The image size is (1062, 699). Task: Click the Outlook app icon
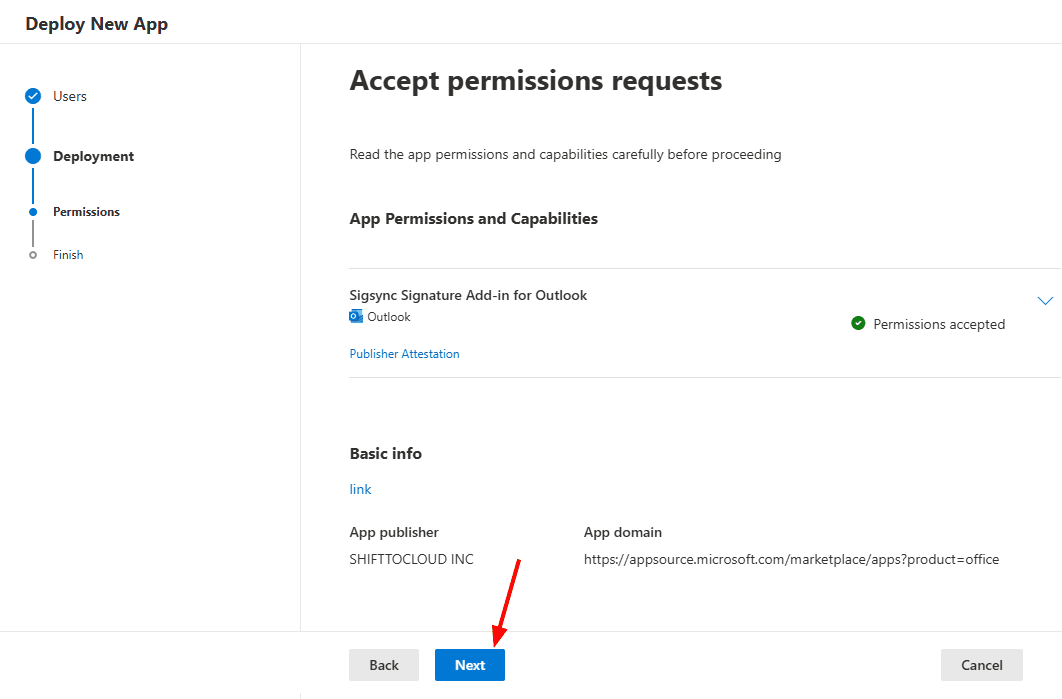click(x=356, y=317)
